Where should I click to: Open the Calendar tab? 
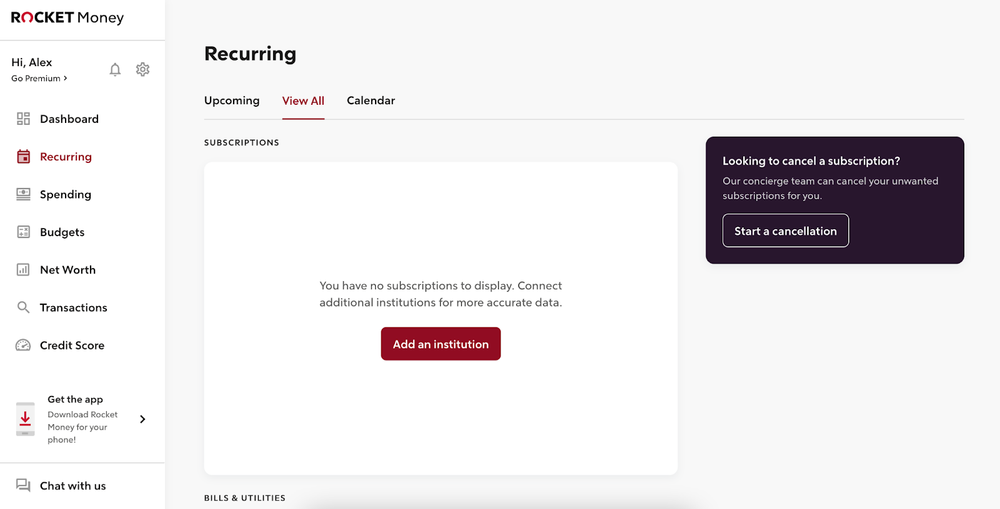[x=371, y=101]
